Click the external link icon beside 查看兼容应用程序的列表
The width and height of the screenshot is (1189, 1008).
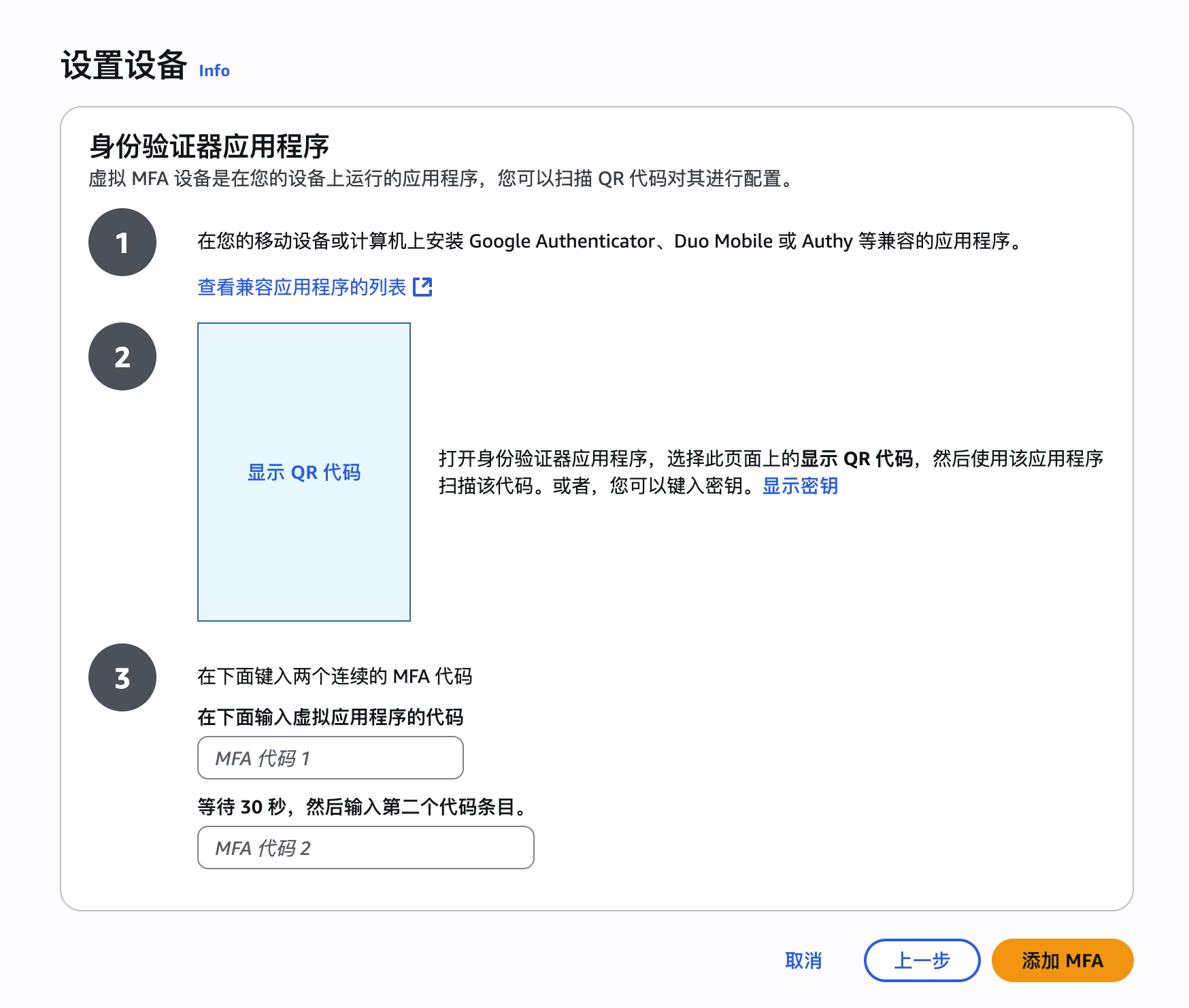424,288
